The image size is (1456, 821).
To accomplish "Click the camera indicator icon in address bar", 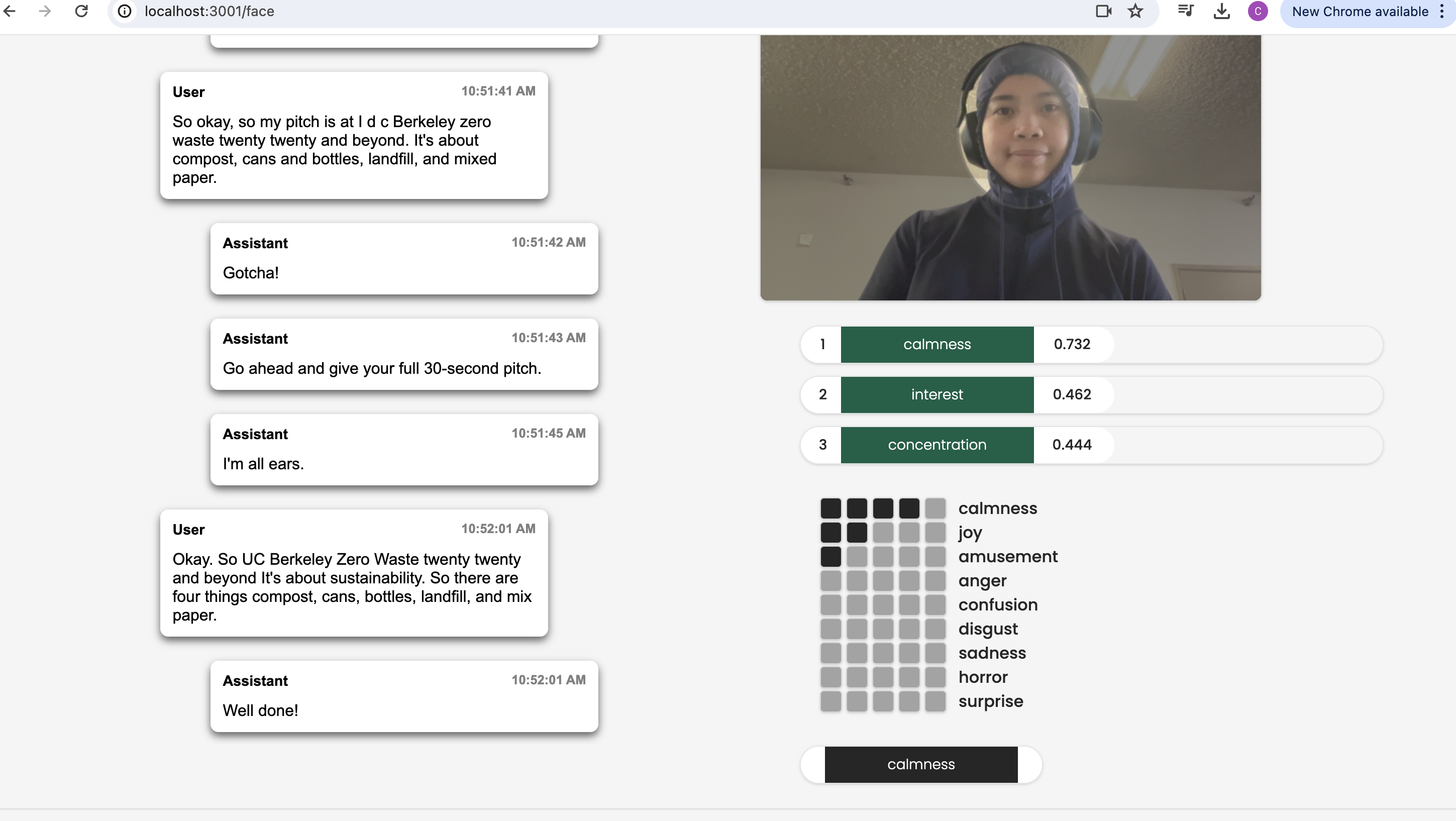I will coord(1103,12).
